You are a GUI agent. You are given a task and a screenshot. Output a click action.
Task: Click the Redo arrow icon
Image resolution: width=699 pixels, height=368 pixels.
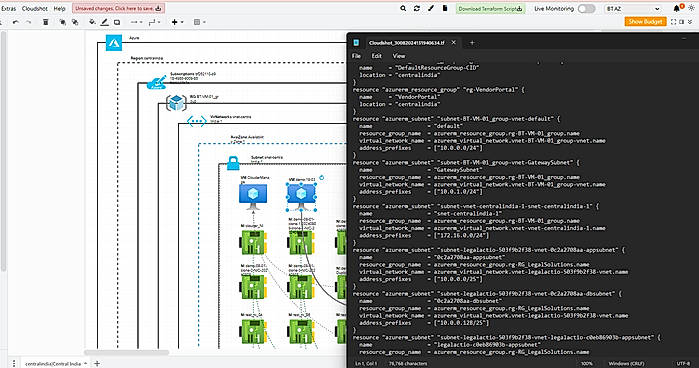(29, 22)
